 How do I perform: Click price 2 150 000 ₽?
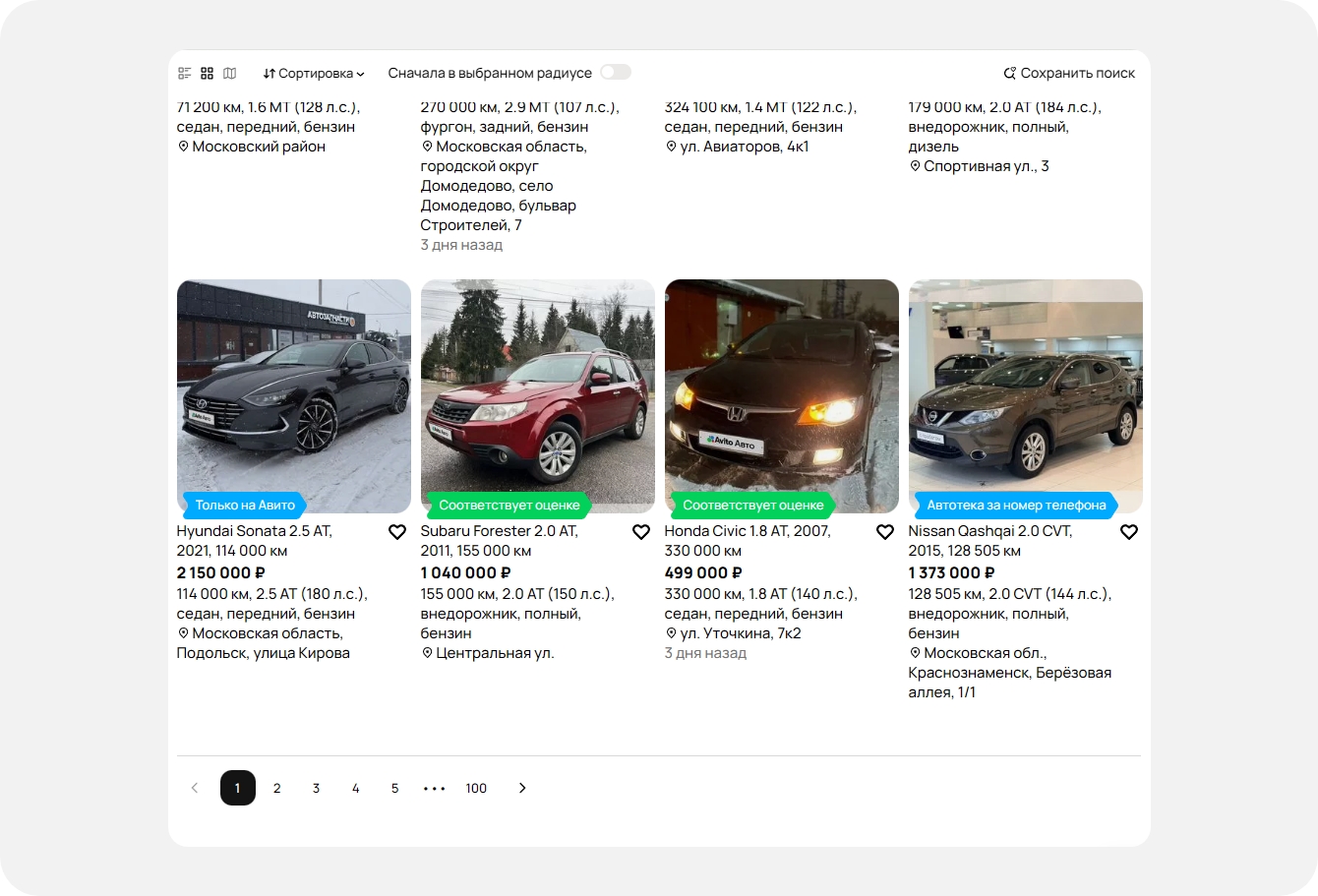[x=221, y=572]
